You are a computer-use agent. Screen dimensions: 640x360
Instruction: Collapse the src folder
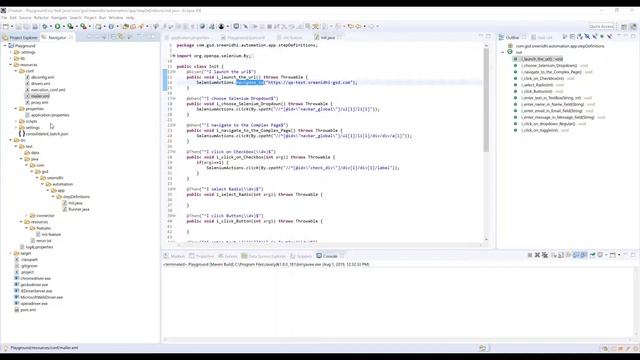click(x=11, y=140)
